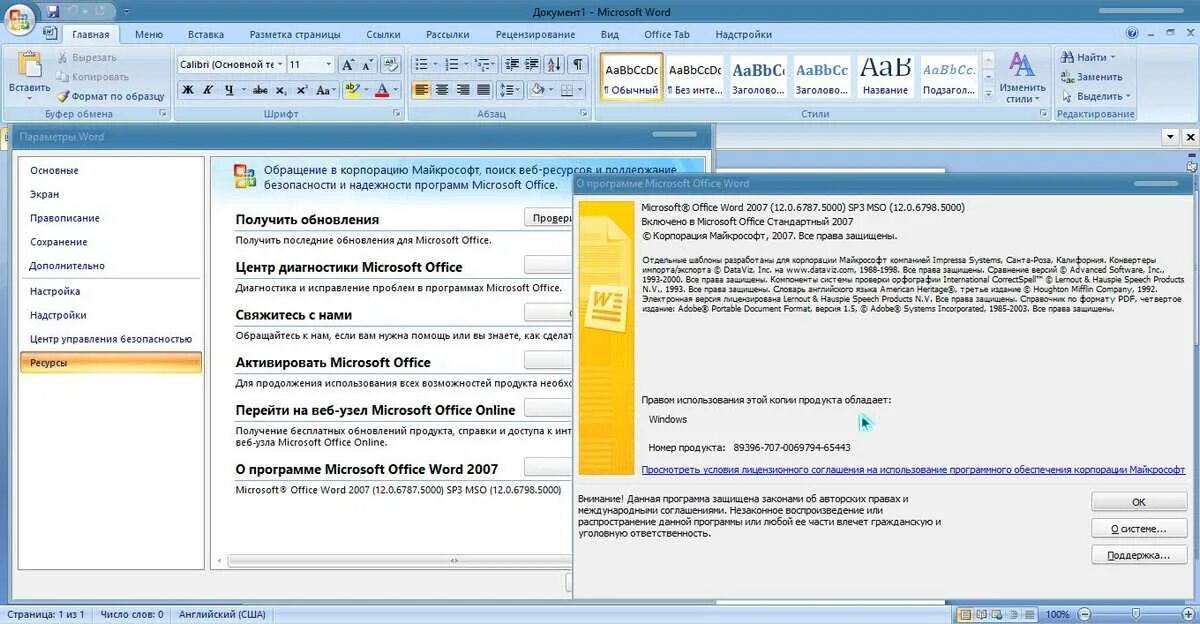This screenshot has width=1200, height=624.
Task: Open the license agreement link in About dialog
Action: coord(913,469)
